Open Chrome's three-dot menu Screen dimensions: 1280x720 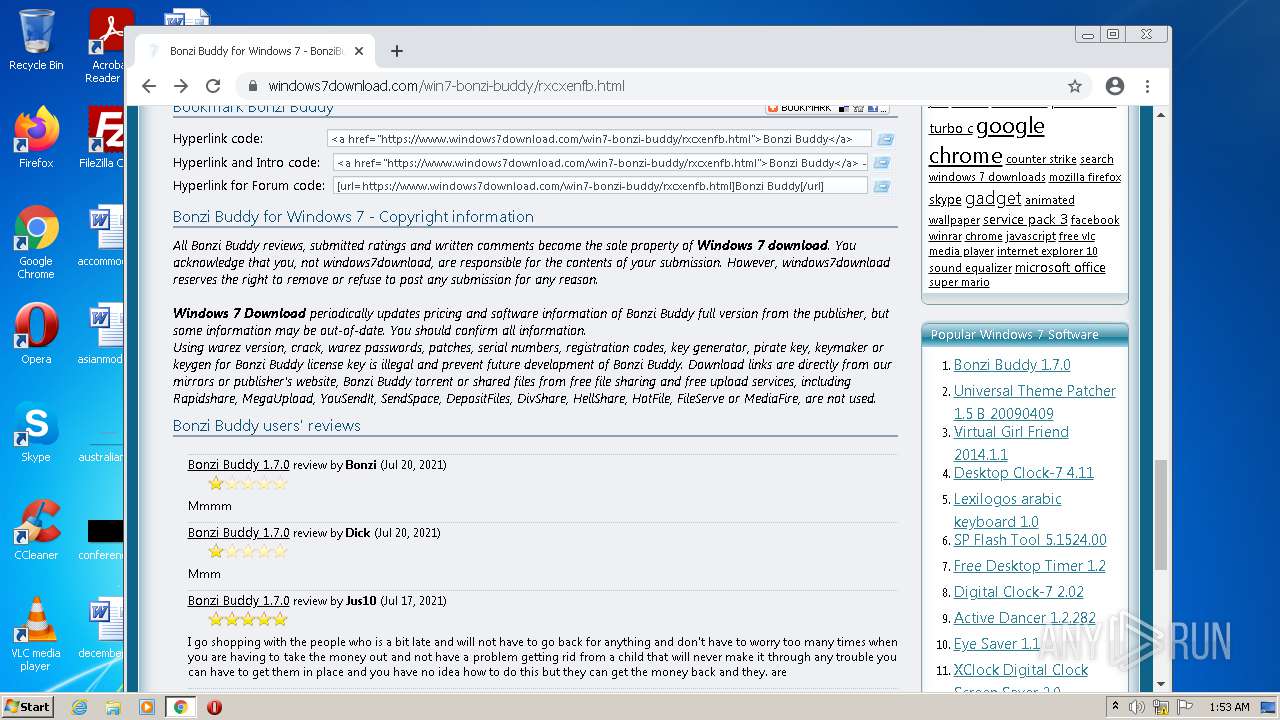click(1148, 86)
